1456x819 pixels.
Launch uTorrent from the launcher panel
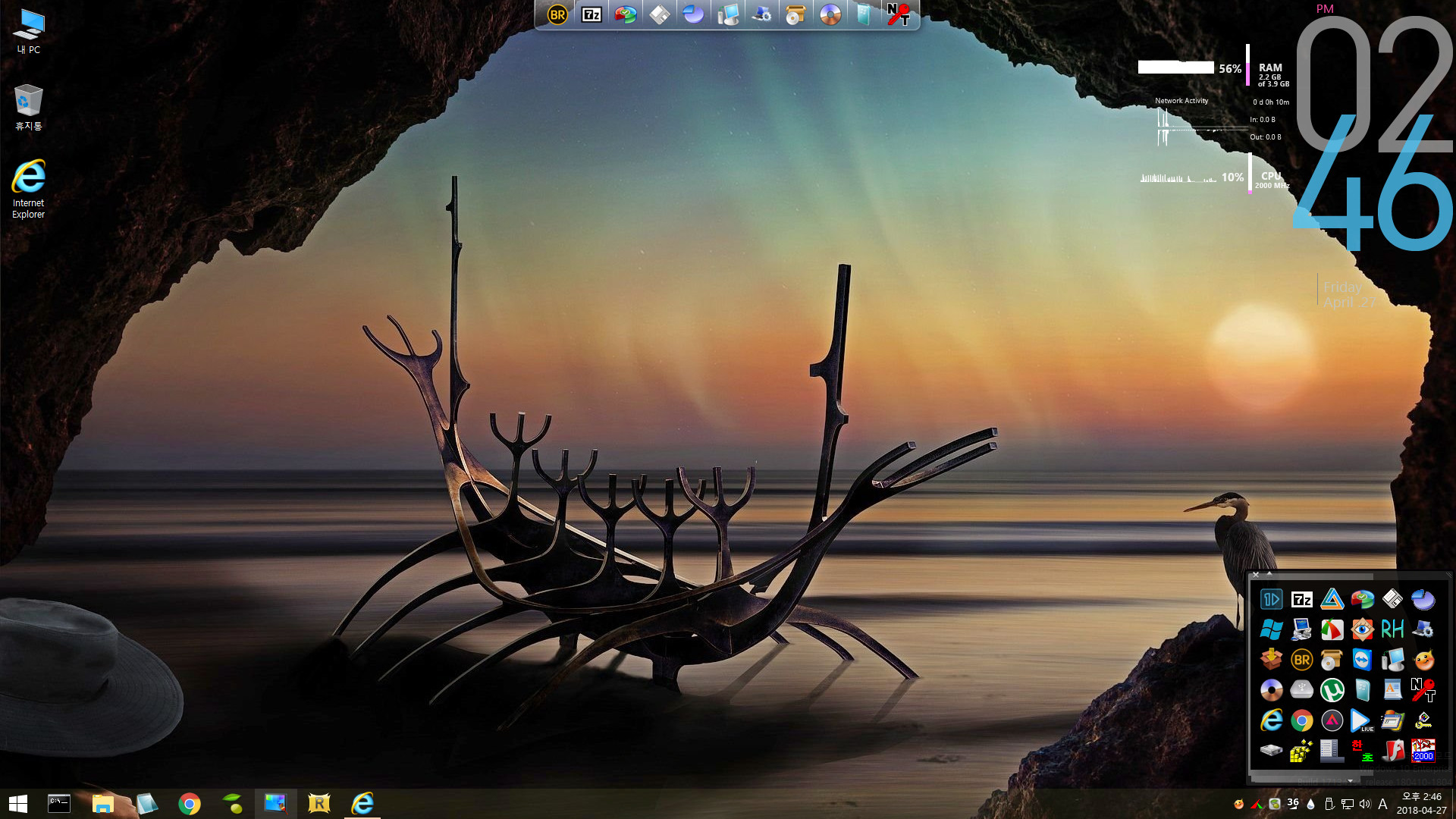[1332, 690]
